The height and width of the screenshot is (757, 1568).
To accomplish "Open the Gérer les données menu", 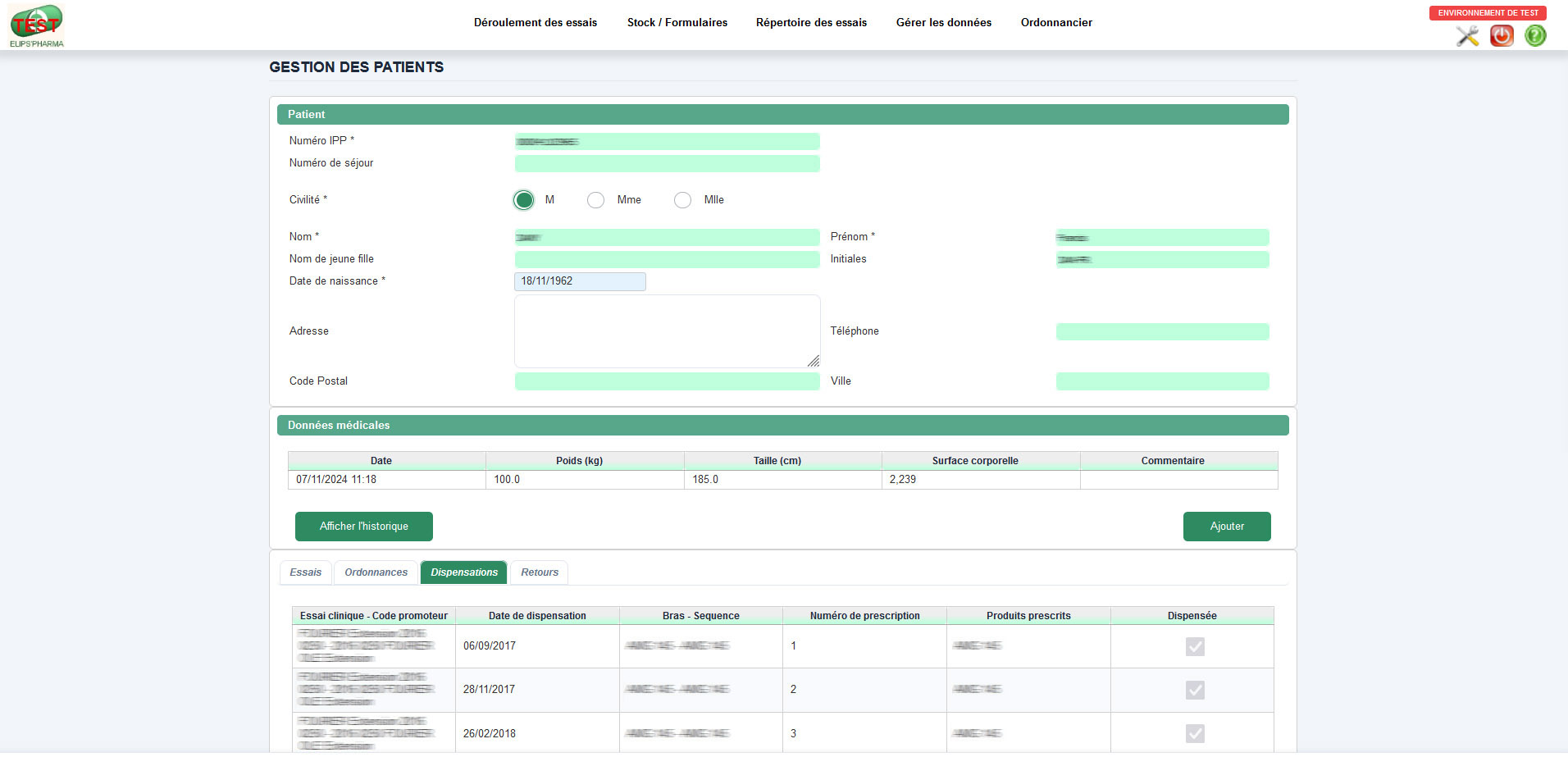I will (x=943, y=22).
